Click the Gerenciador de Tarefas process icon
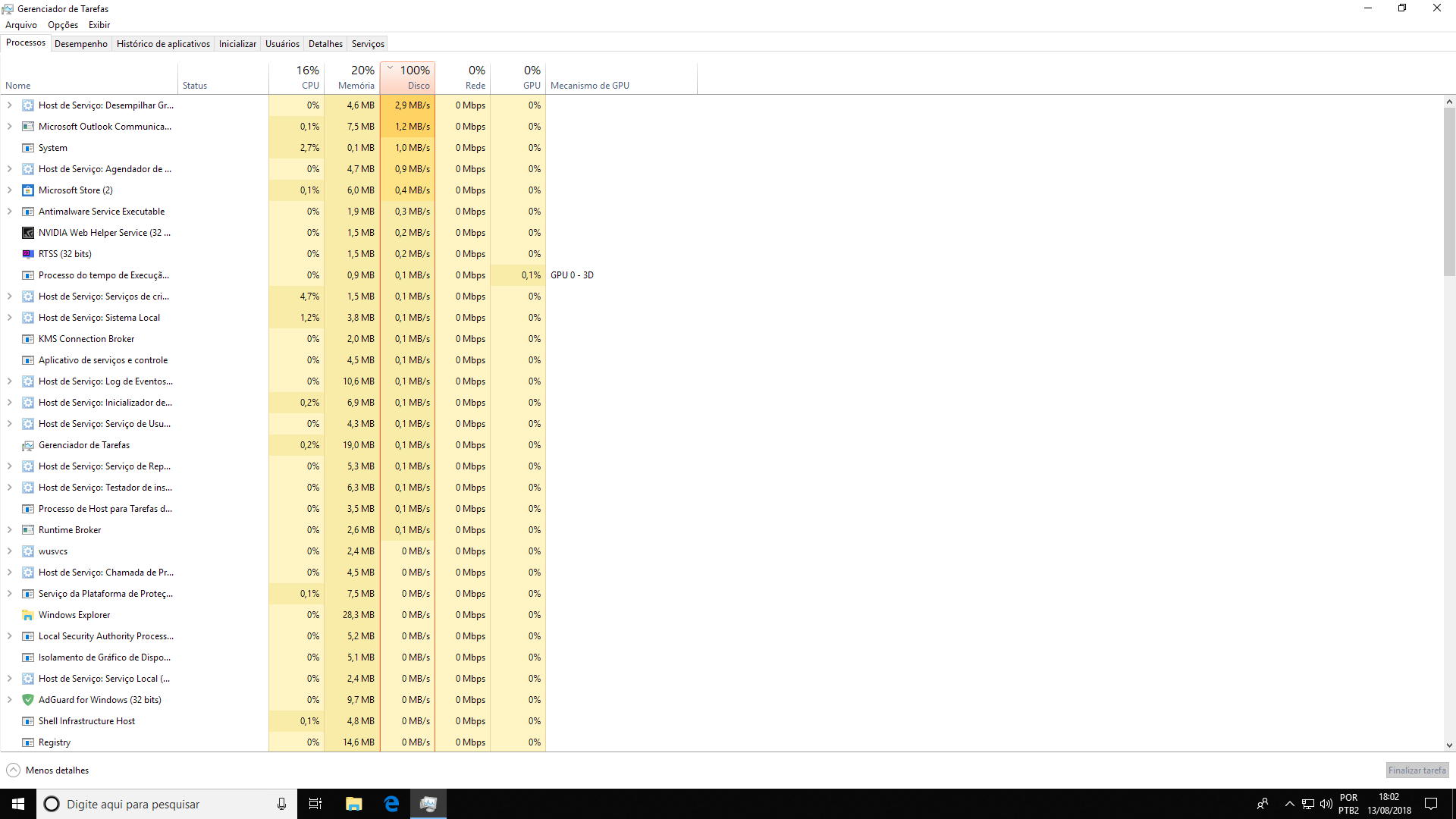 click(x=28, y=445)
